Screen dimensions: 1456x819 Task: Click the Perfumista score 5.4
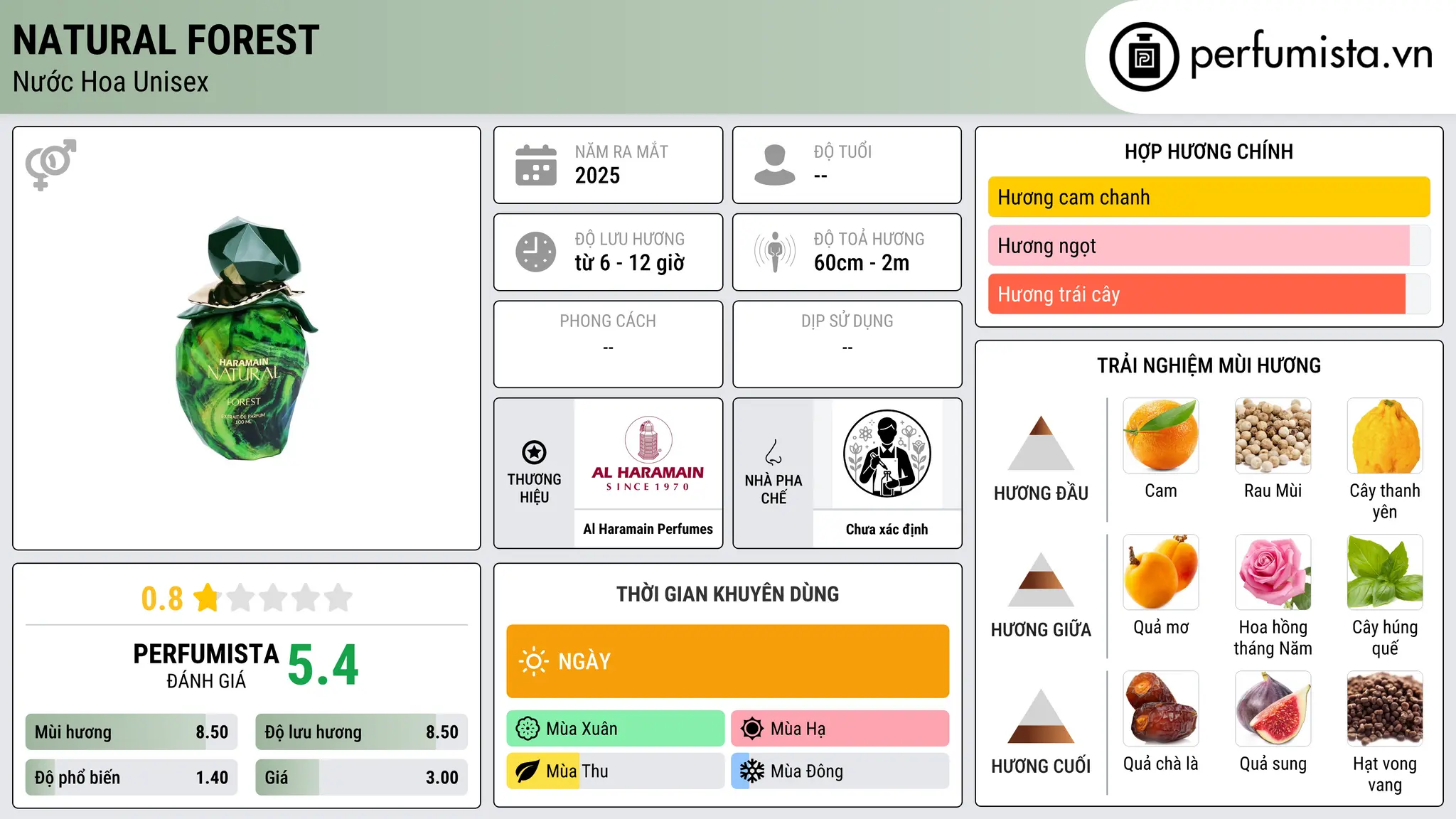click(x=323, y=665)
